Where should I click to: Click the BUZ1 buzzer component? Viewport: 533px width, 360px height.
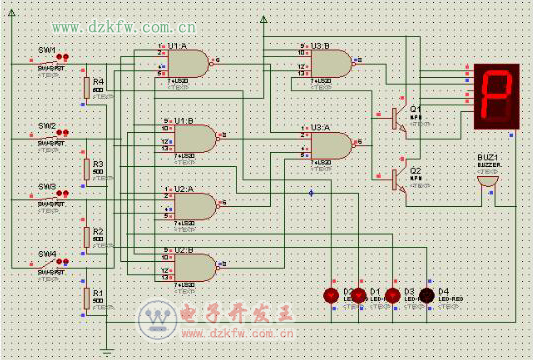tap(487, 181)
